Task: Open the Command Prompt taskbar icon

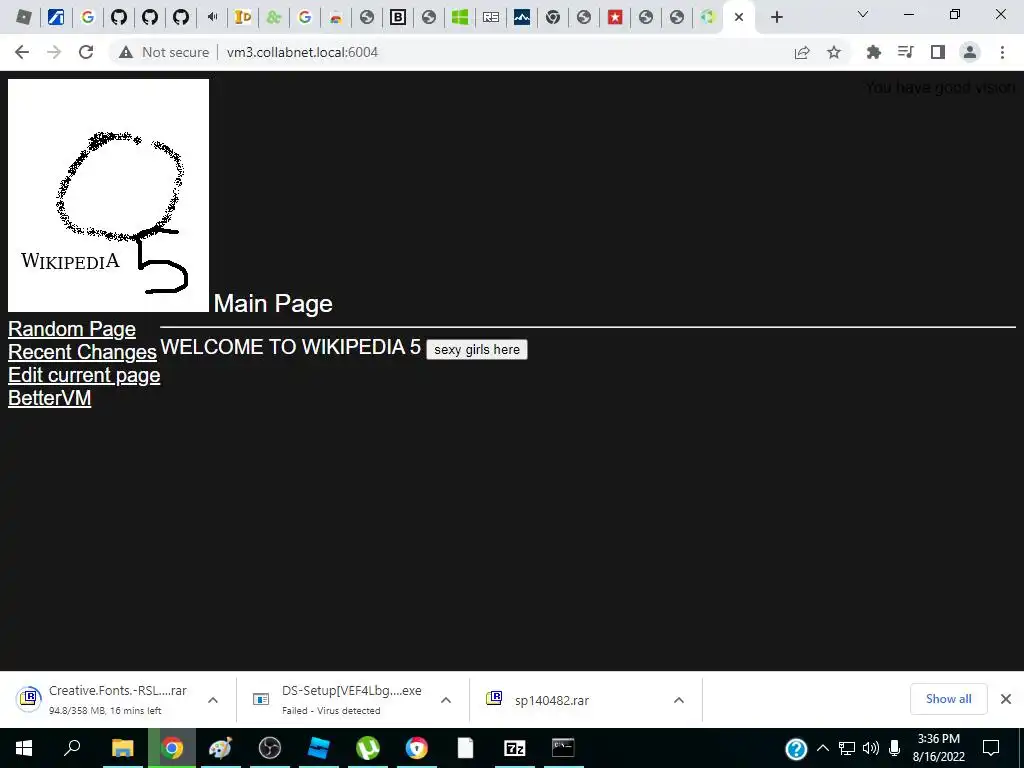Action: [x=563, y=748]
